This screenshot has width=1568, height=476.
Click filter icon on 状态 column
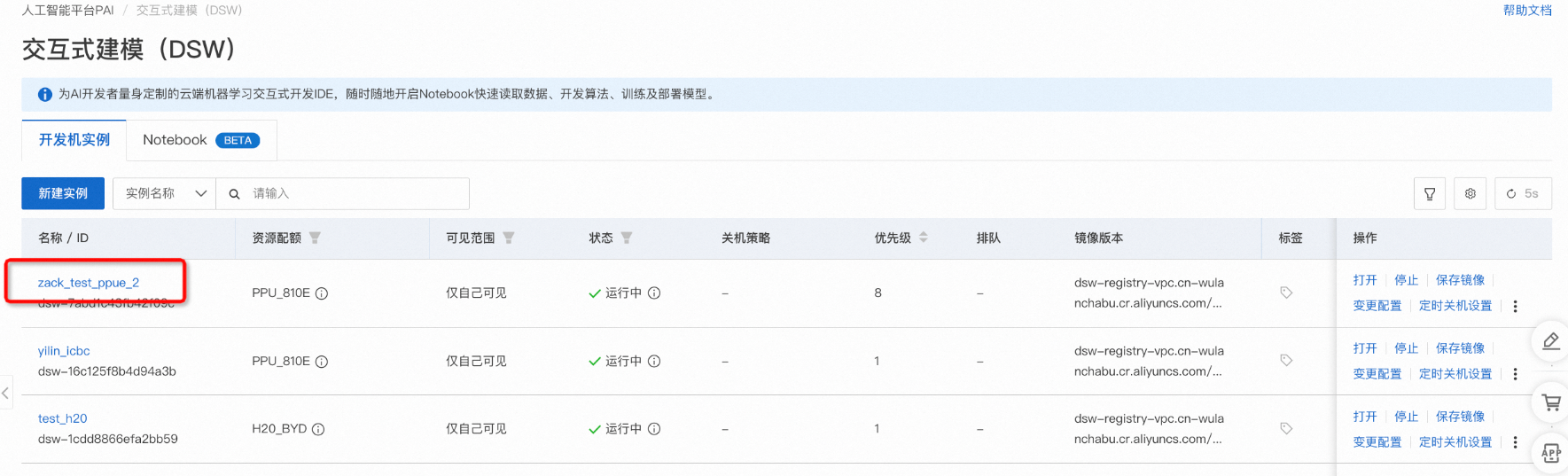[627, 238]
